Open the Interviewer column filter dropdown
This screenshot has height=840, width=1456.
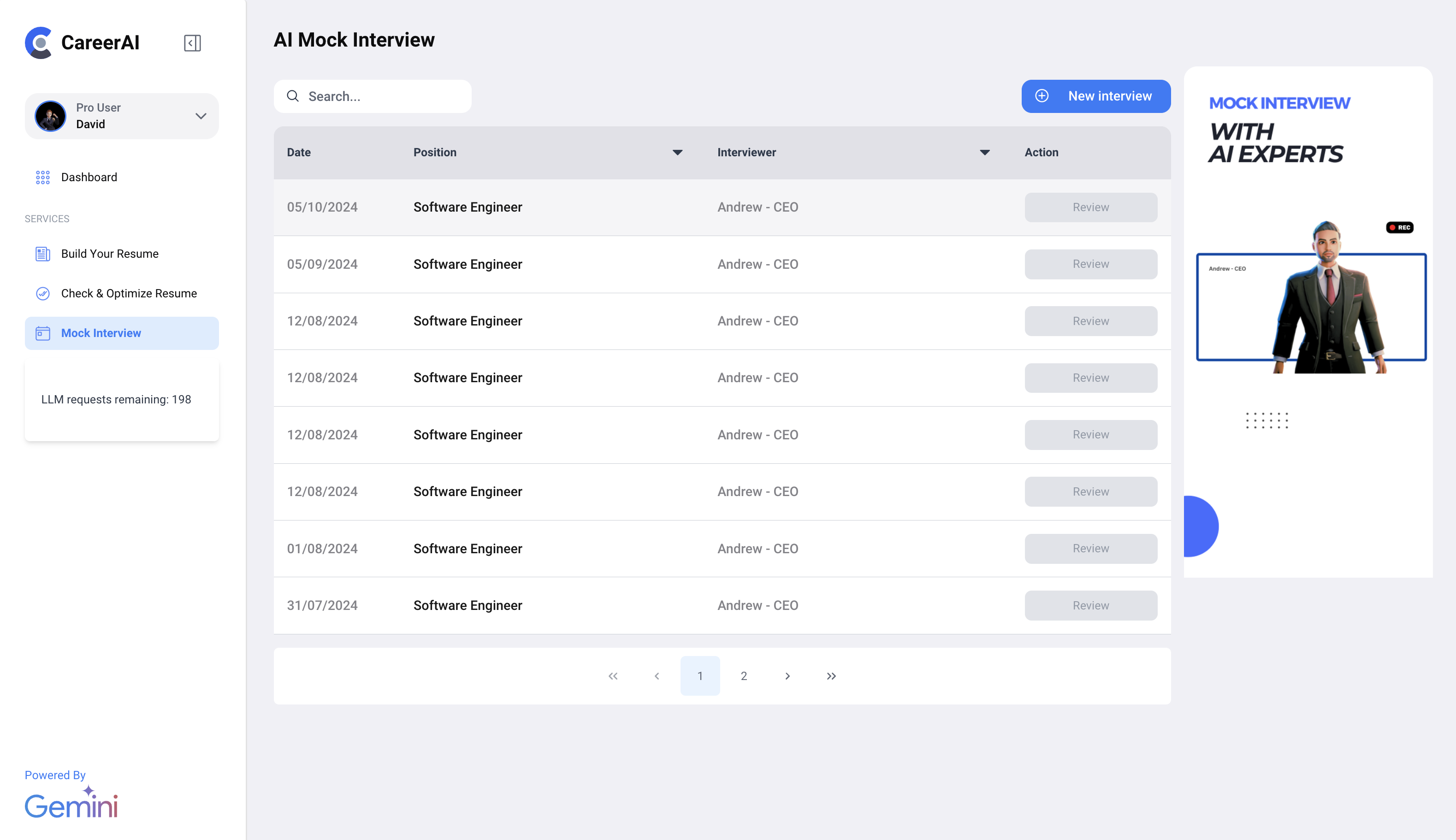(985, 153)
